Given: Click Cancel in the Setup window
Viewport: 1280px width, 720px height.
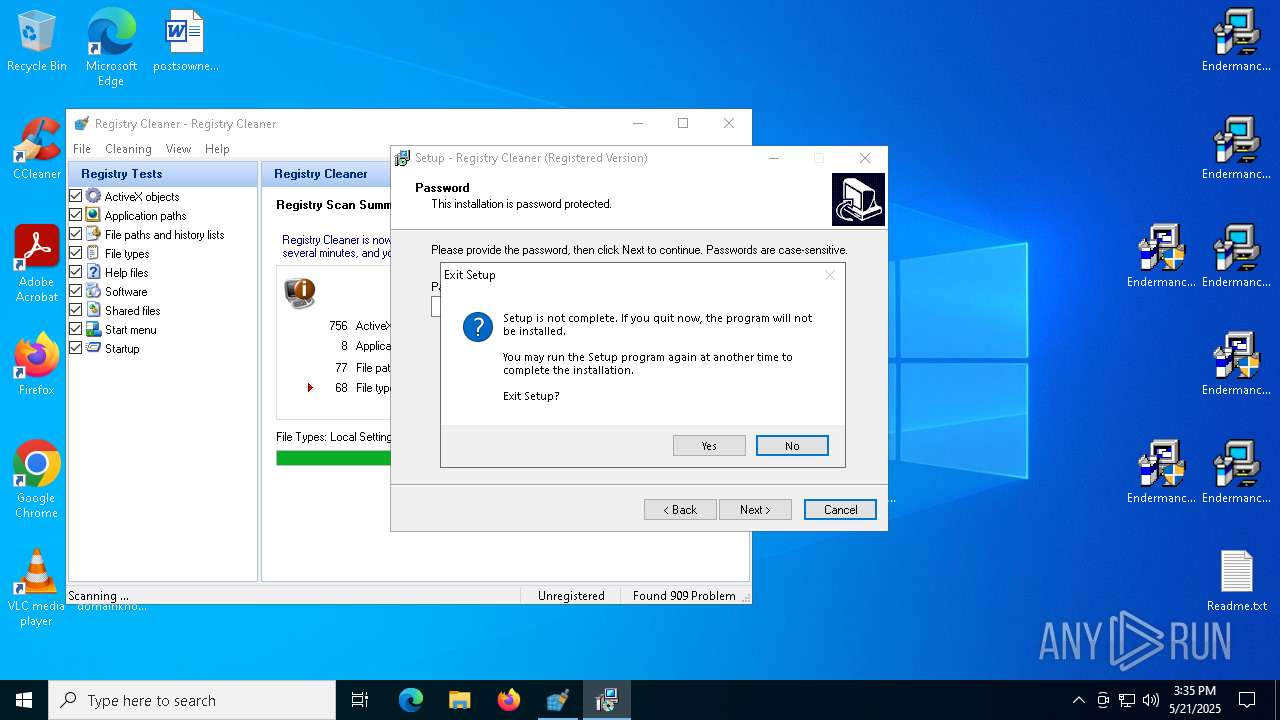Looking at the screenshot, I should (840, 510).
